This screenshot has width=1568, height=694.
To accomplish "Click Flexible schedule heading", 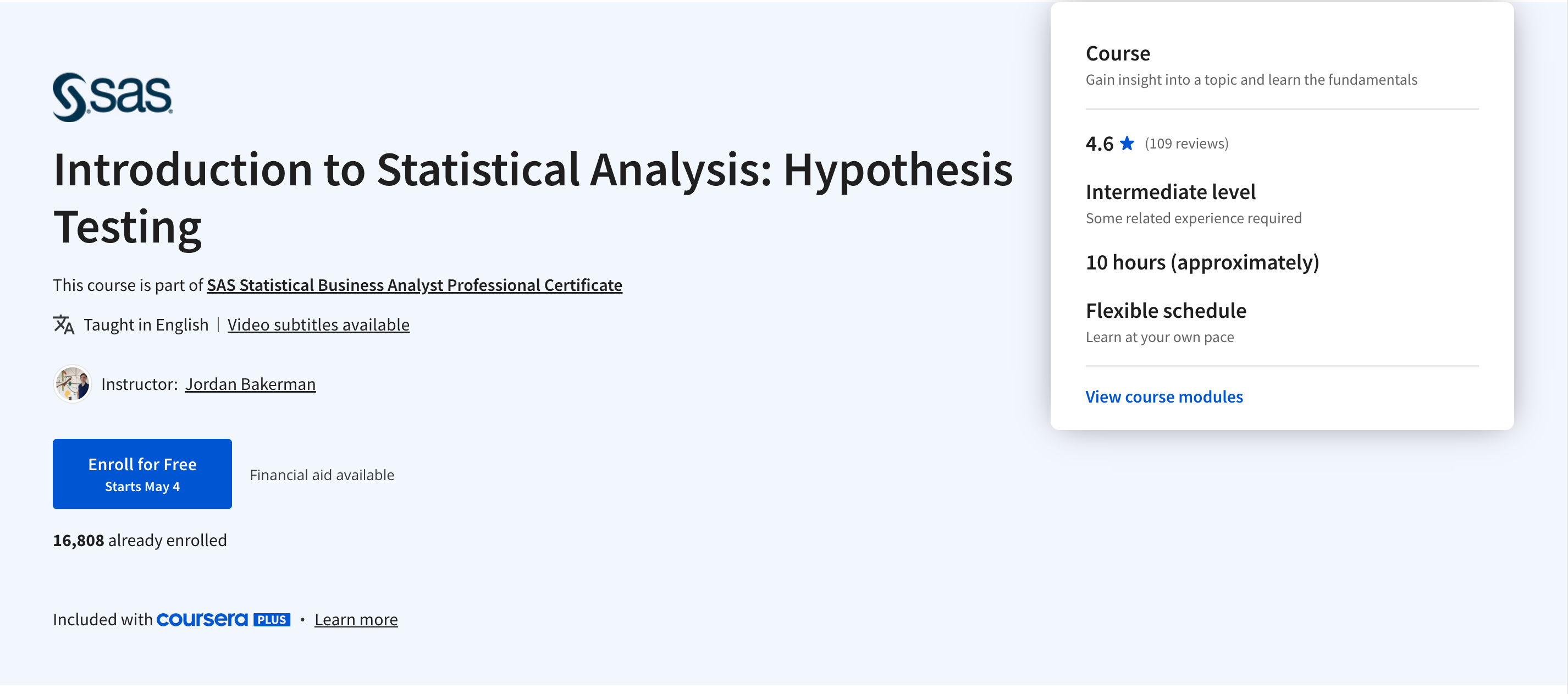I will [1166, 311].
